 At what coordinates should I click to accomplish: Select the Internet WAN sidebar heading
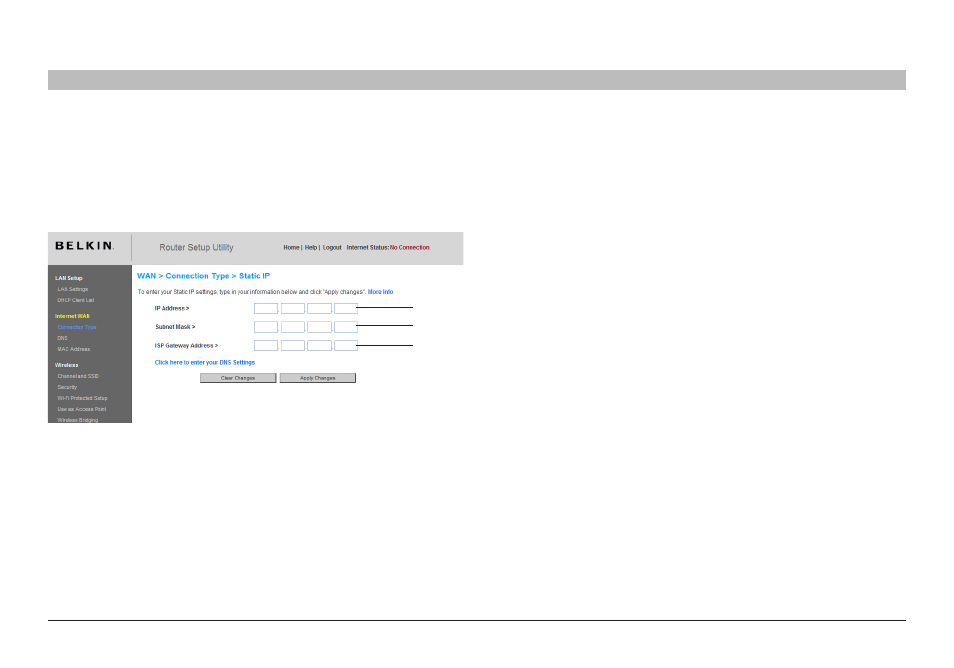72,316
